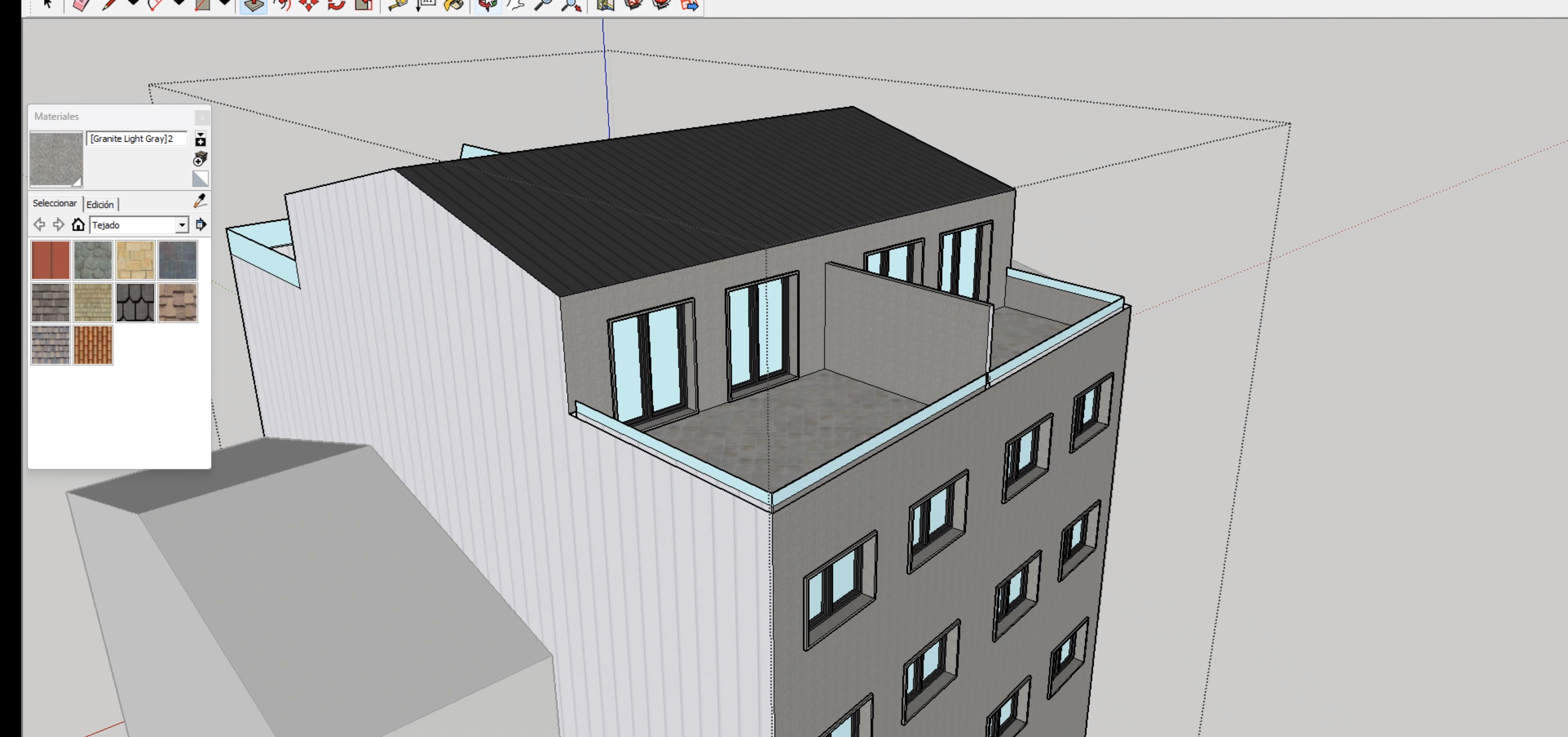
Task: Click the Materiales panel title
Action: click(57, 116)
